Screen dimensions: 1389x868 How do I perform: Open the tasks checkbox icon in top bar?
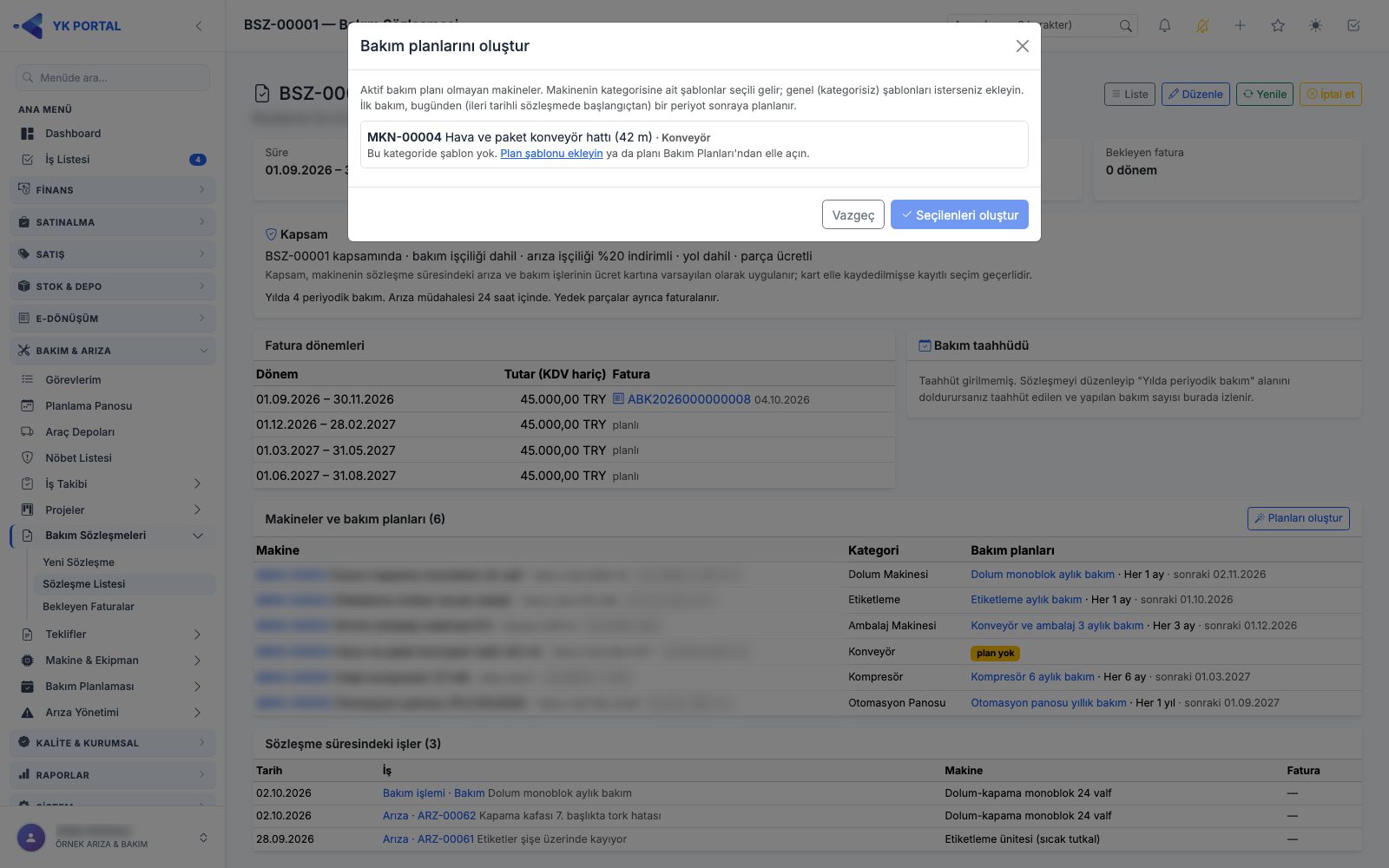click(x=1353, y=25)
